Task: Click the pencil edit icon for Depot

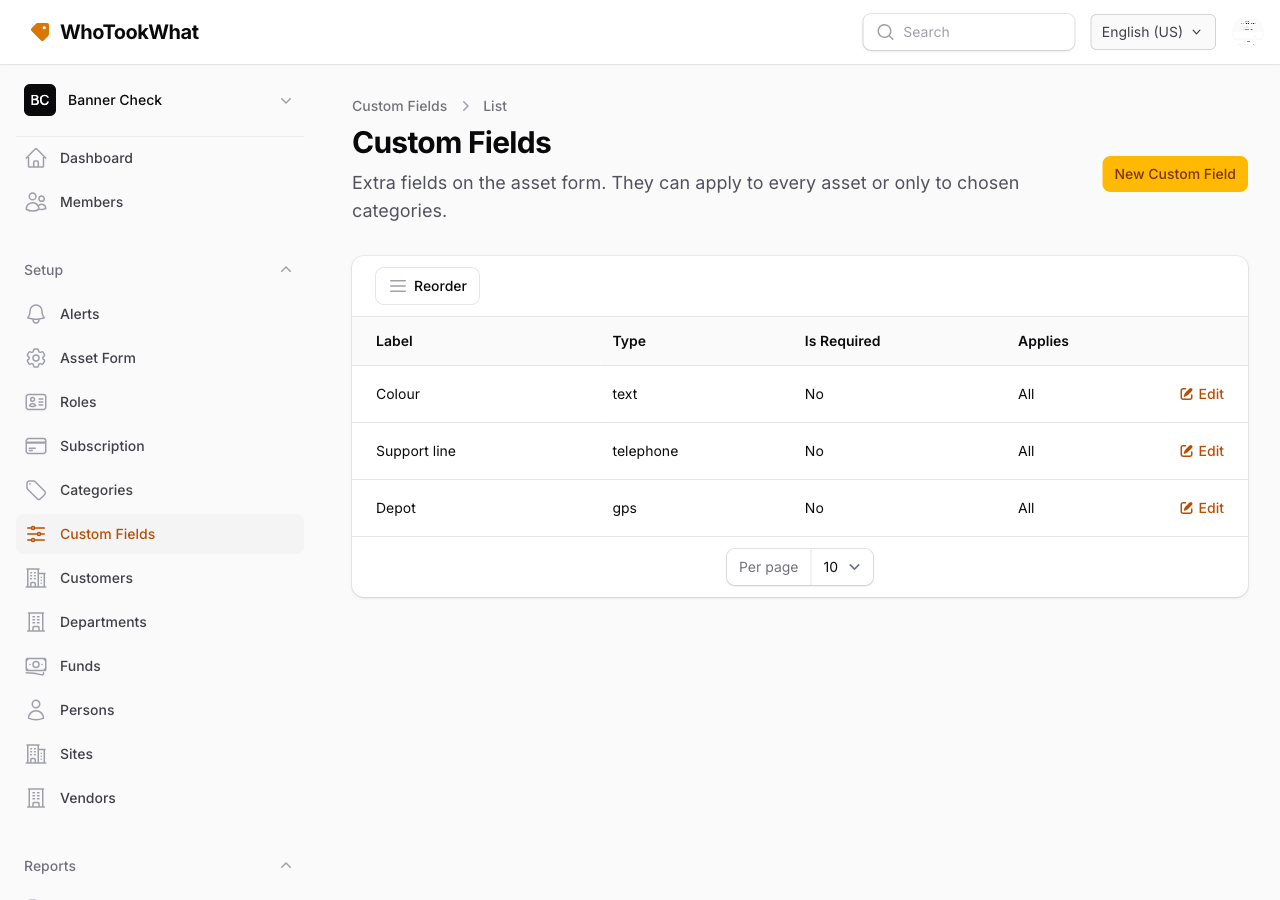Action: coord(1187,508)
